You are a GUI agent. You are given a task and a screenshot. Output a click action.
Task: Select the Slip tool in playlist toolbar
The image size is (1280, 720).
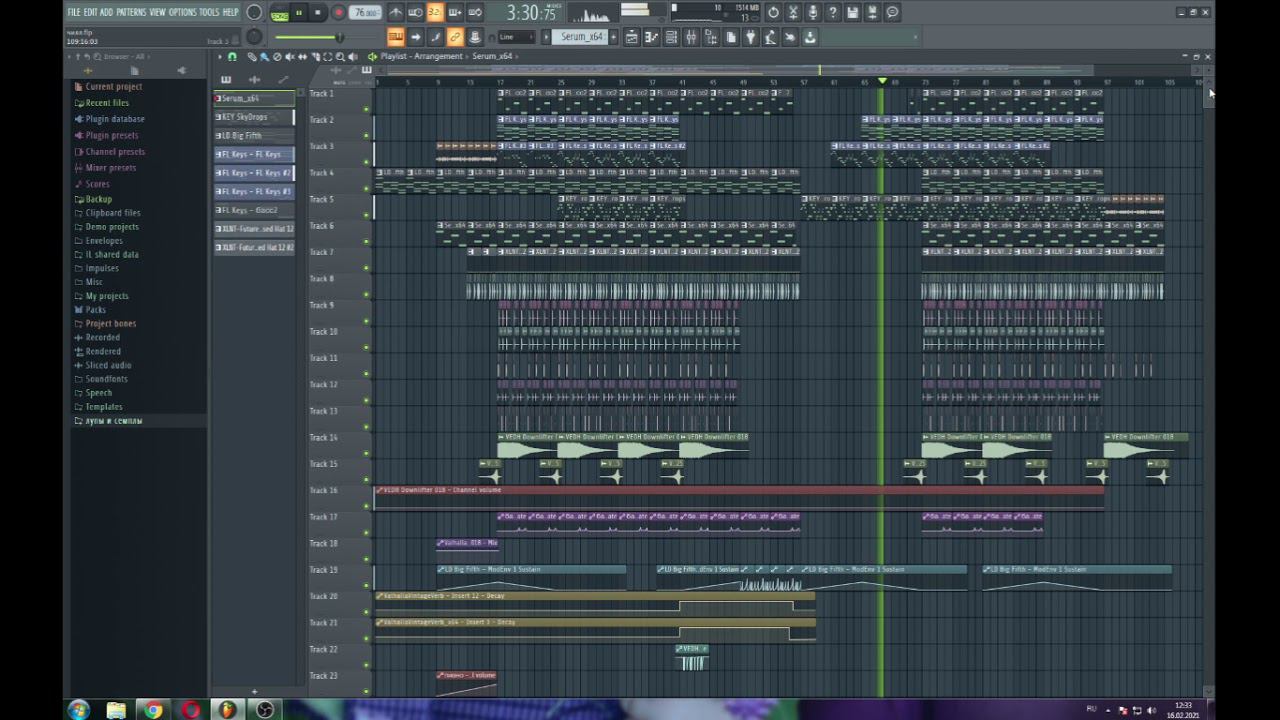pyautogui.click(x=303, y=56)
